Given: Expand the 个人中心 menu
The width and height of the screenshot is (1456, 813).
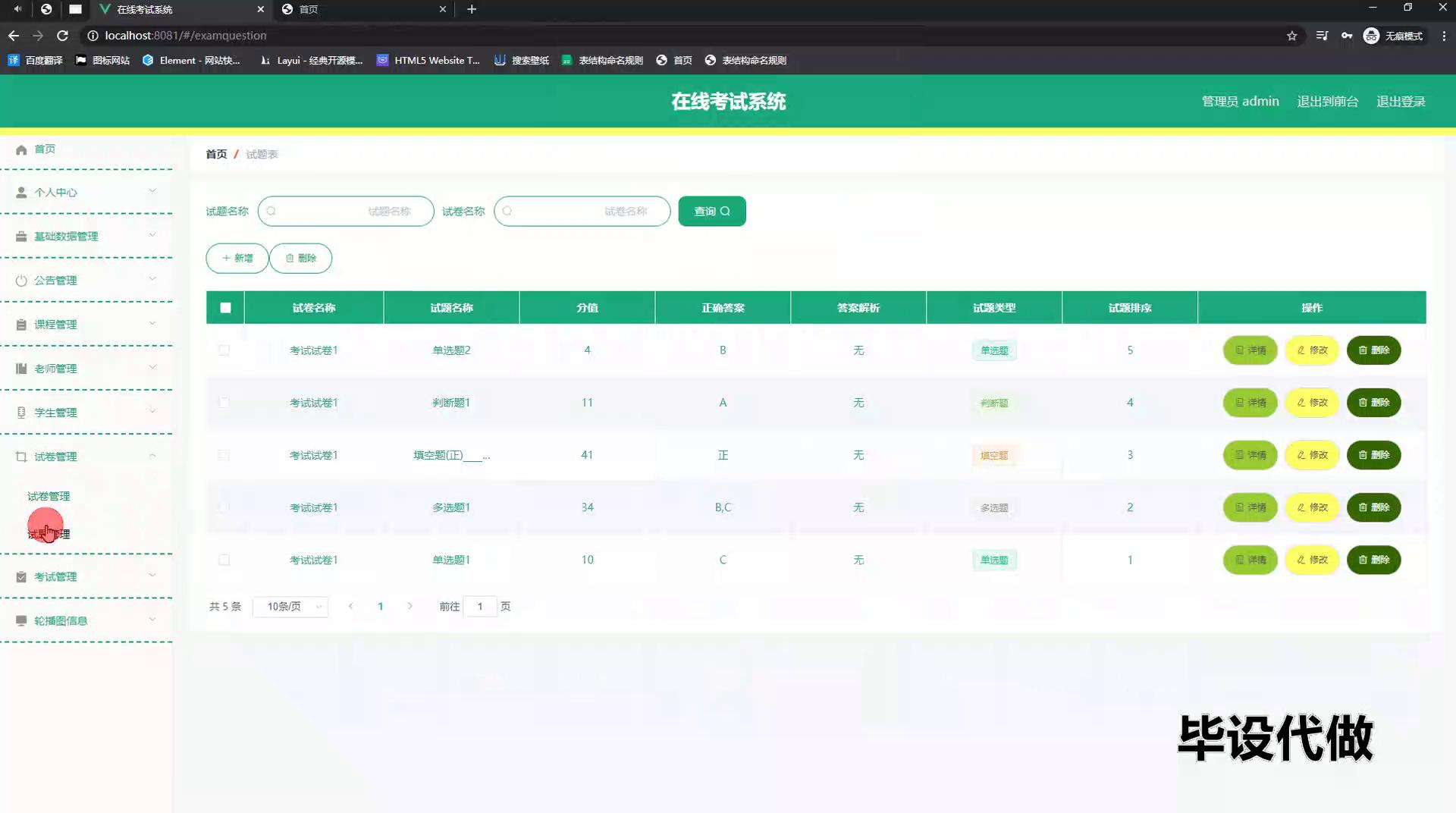Looking at the screenshot, I should click(86, 193).
